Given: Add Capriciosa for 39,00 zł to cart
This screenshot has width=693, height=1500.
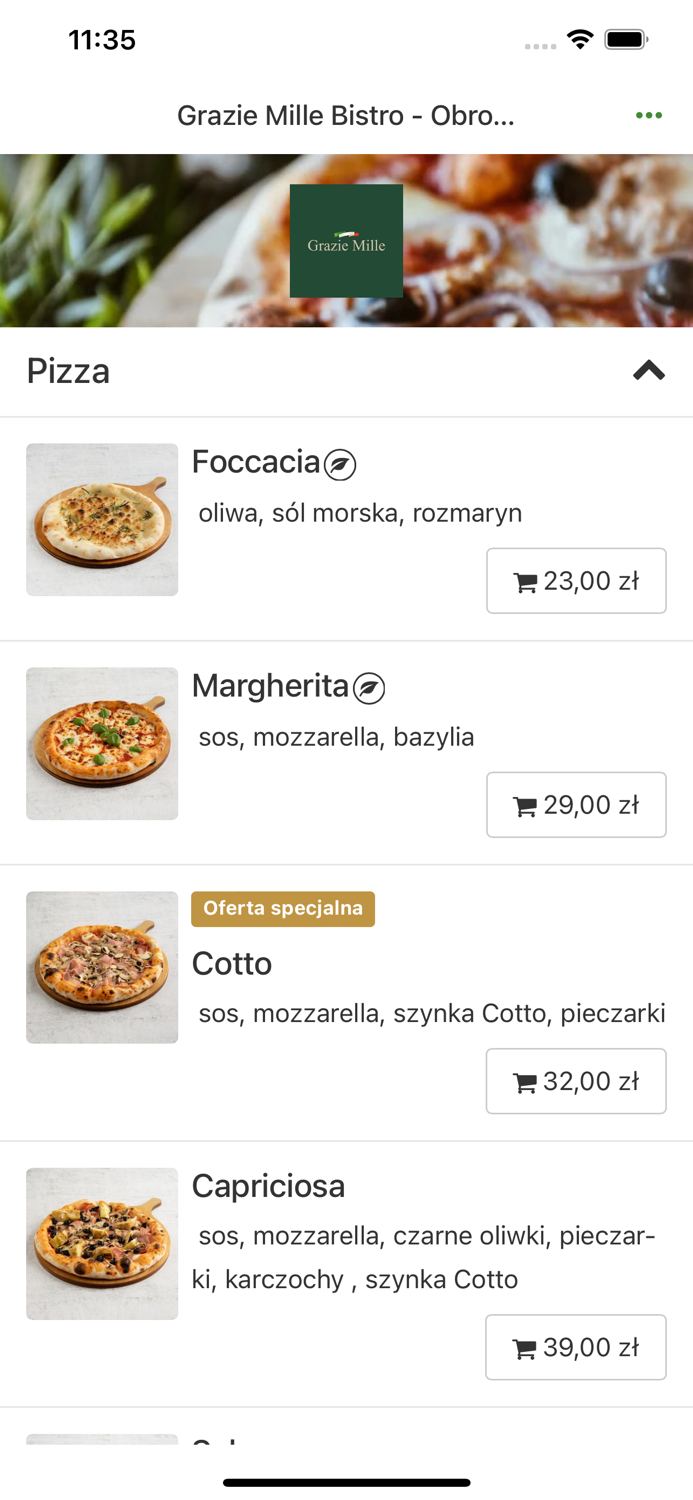Looking at the screenshot, I should tap(576, 1347).
